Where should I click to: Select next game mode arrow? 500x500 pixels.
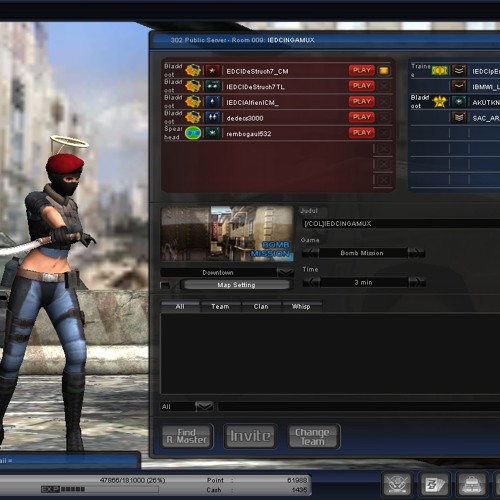click(x=416, y=253)
